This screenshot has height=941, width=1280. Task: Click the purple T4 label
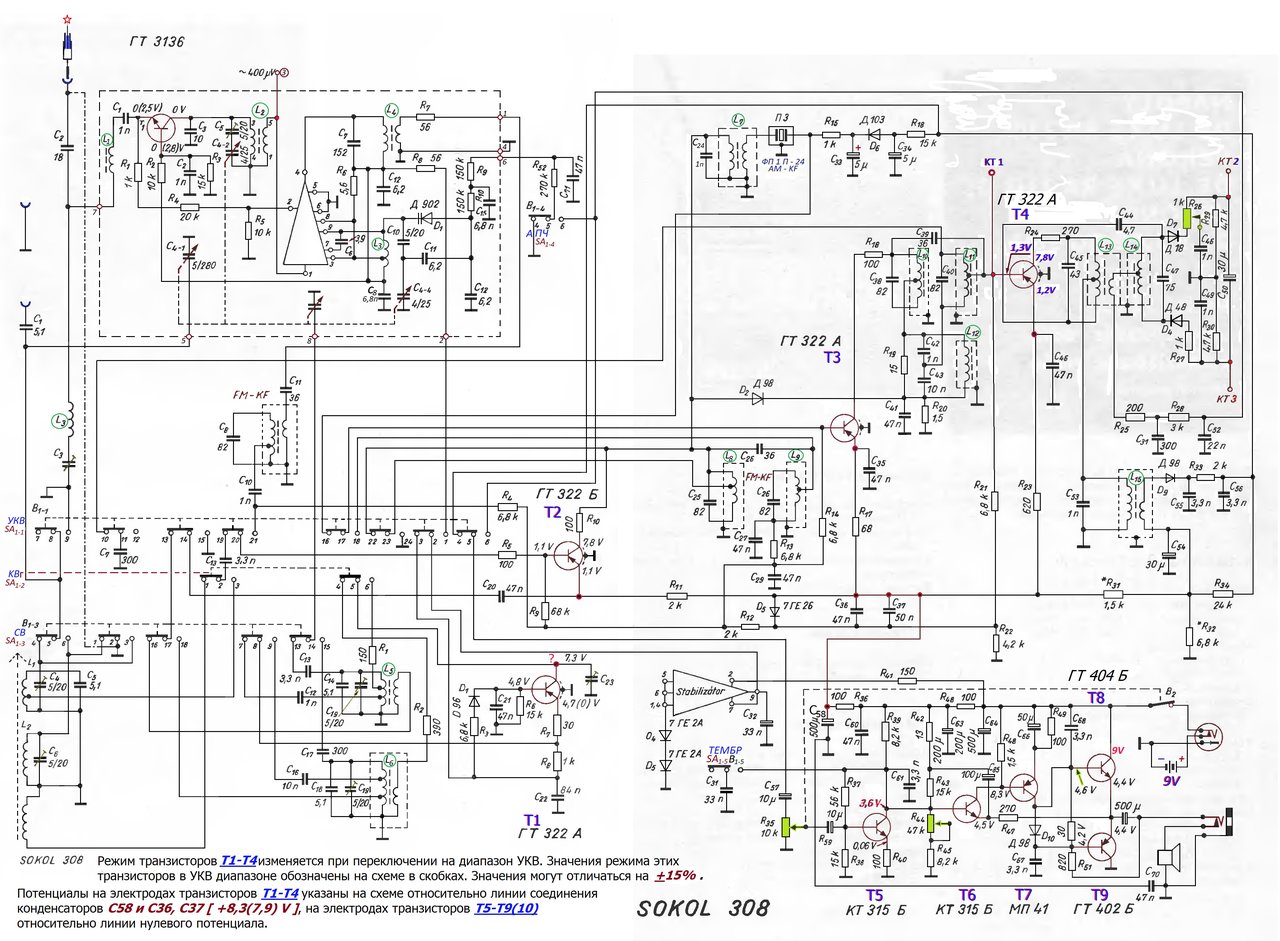(x=1019, y=214)
